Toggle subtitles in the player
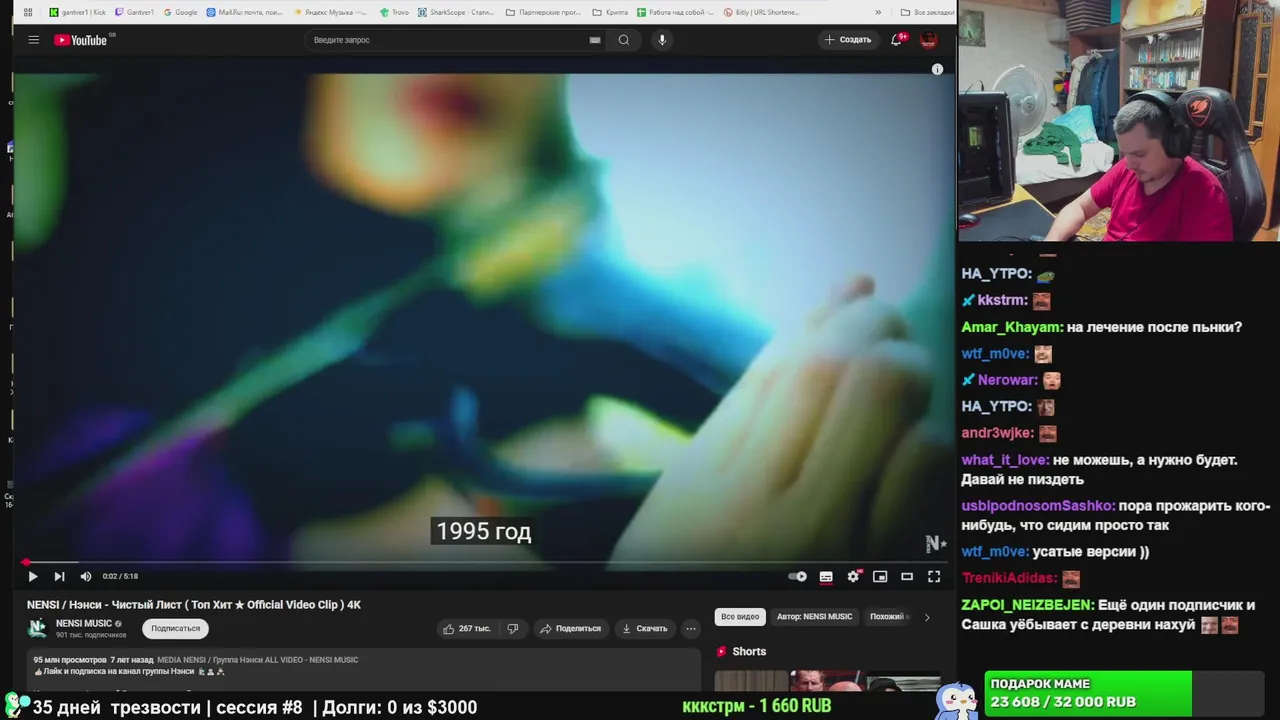Image resolution: width=1280 pixels, height=720 pixels. [826, 576]
